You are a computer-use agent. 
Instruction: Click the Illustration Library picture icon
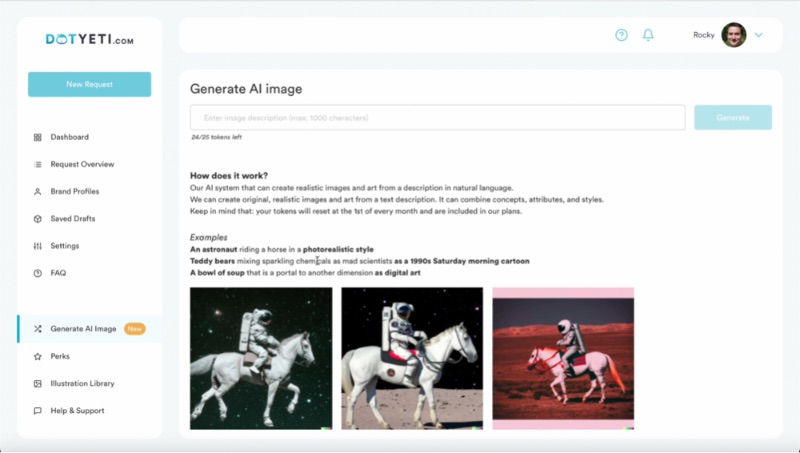click(x=38, y=384)
